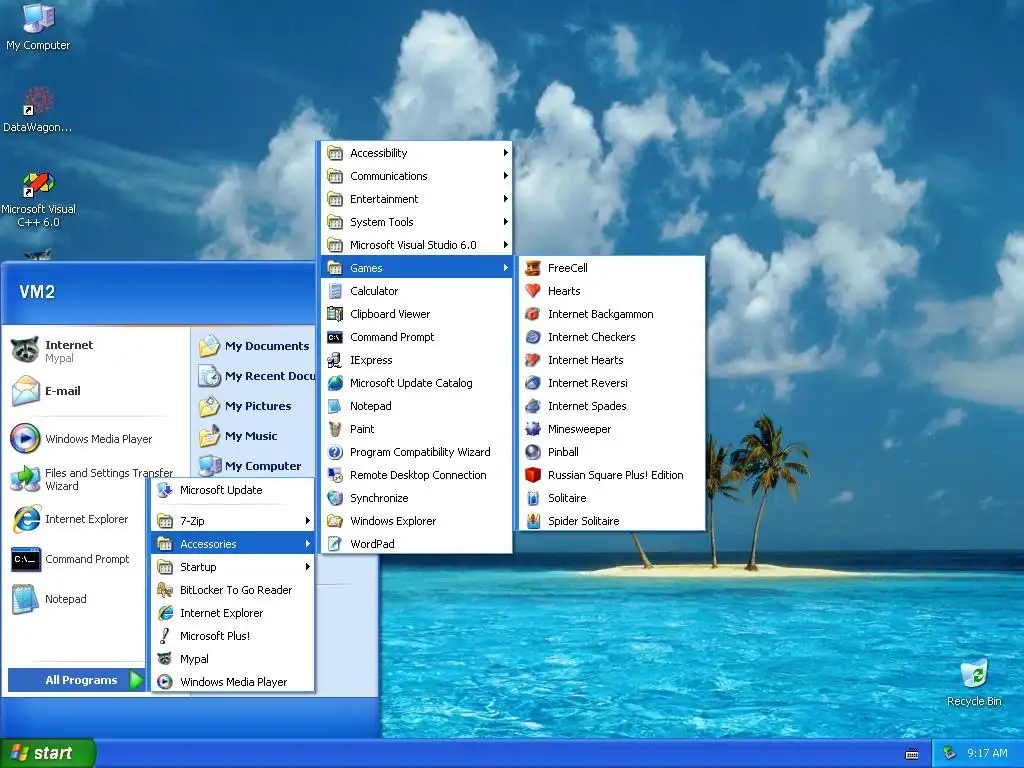Expand System Tools submenu arrow
The width and height of the screenshot is (1024, 768).
coord(505,222)
